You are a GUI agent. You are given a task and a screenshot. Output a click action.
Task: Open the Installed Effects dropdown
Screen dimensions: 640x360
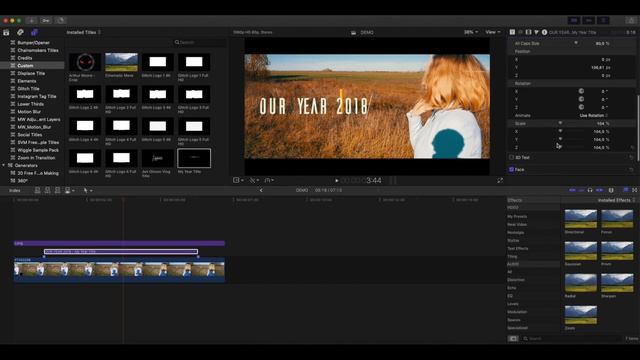[x=616, y=200]
